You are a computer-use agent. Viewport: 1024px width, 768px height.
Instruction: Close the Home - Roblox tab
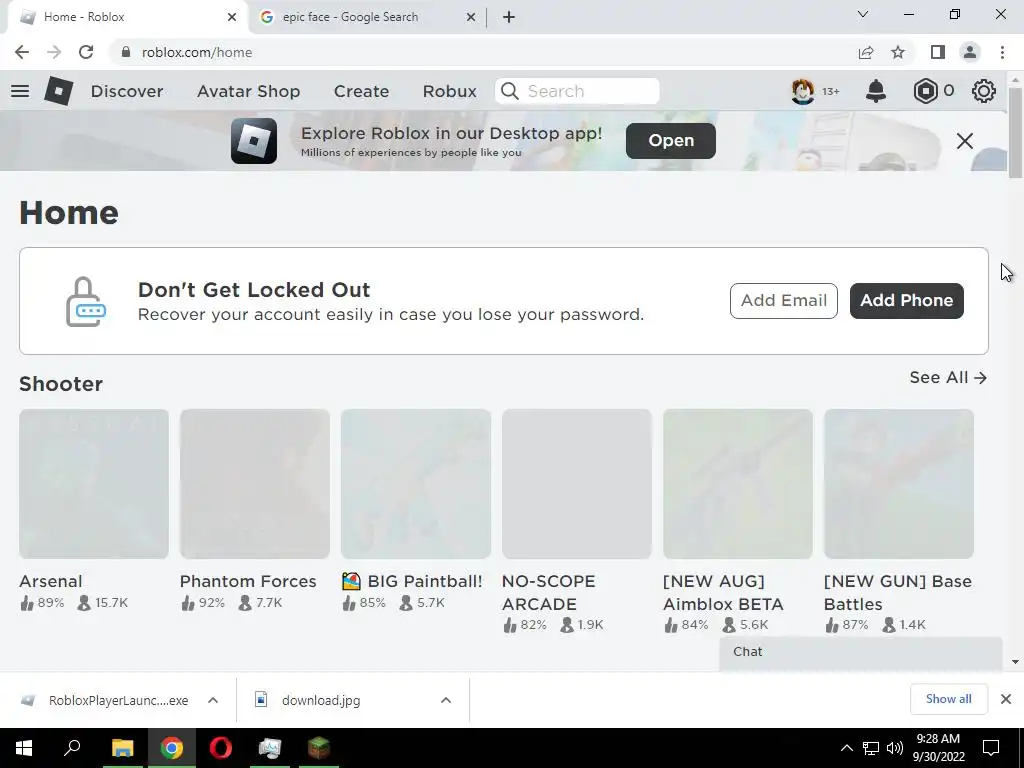[x=232, y=17]
